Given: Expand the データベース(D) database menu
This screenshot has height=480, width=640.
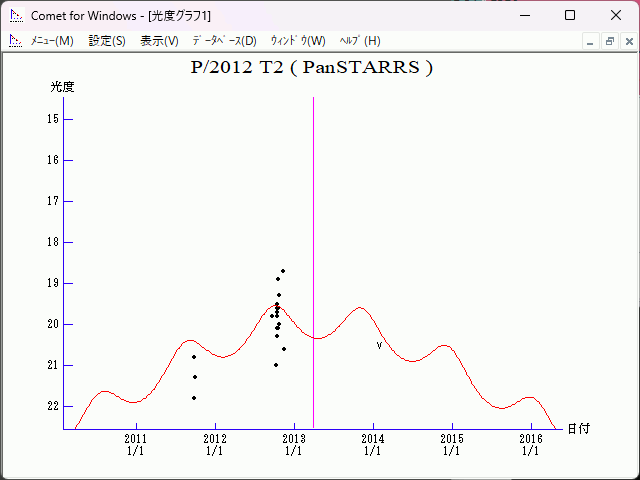Looking at the screenshot, I should coord(224,41).
